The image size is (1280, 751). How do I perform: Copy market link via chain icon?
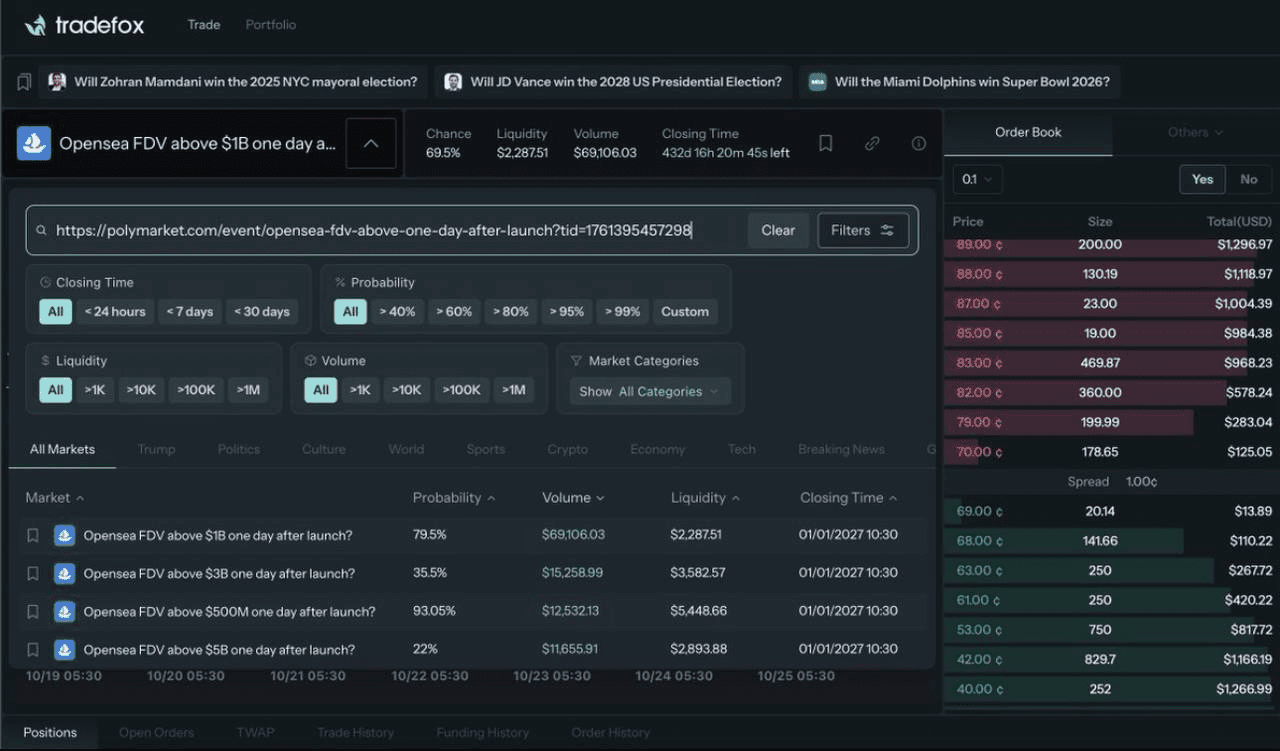(872, 143)
